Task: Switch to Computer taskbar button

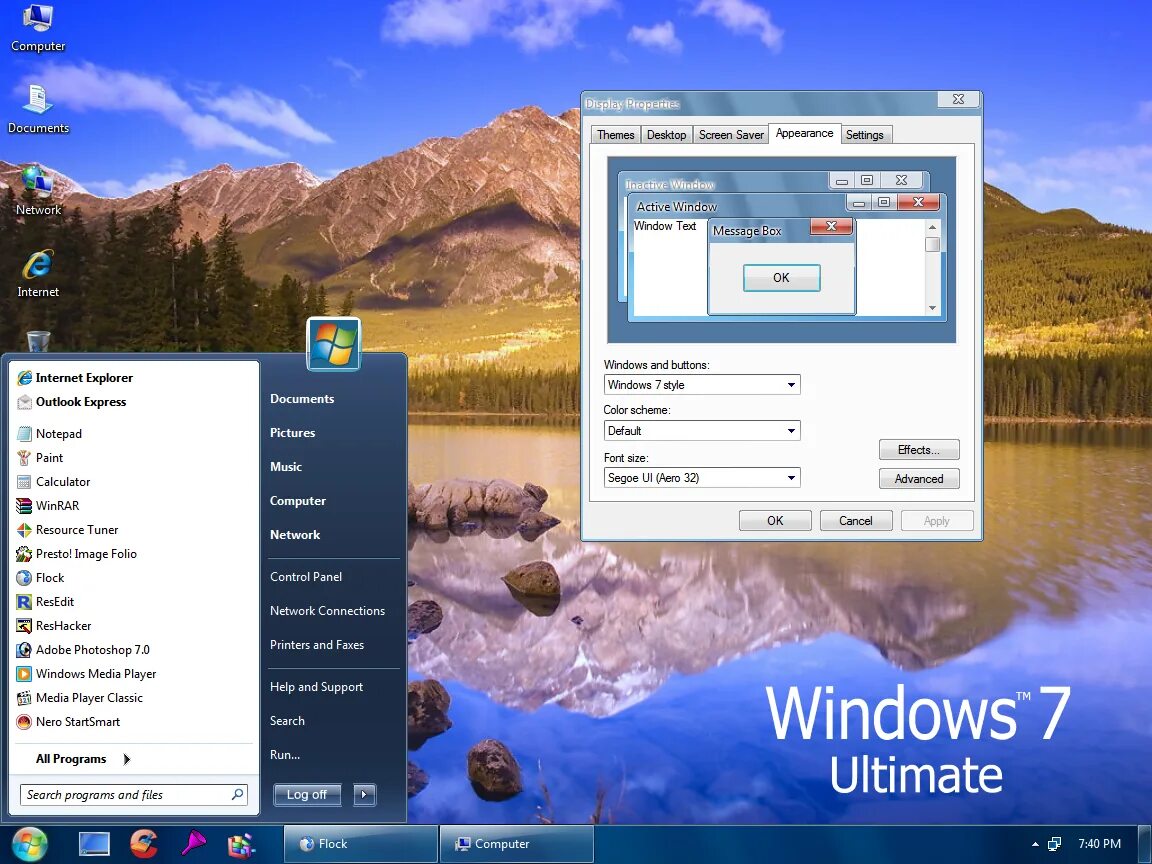Action: (x=516, y=844)
